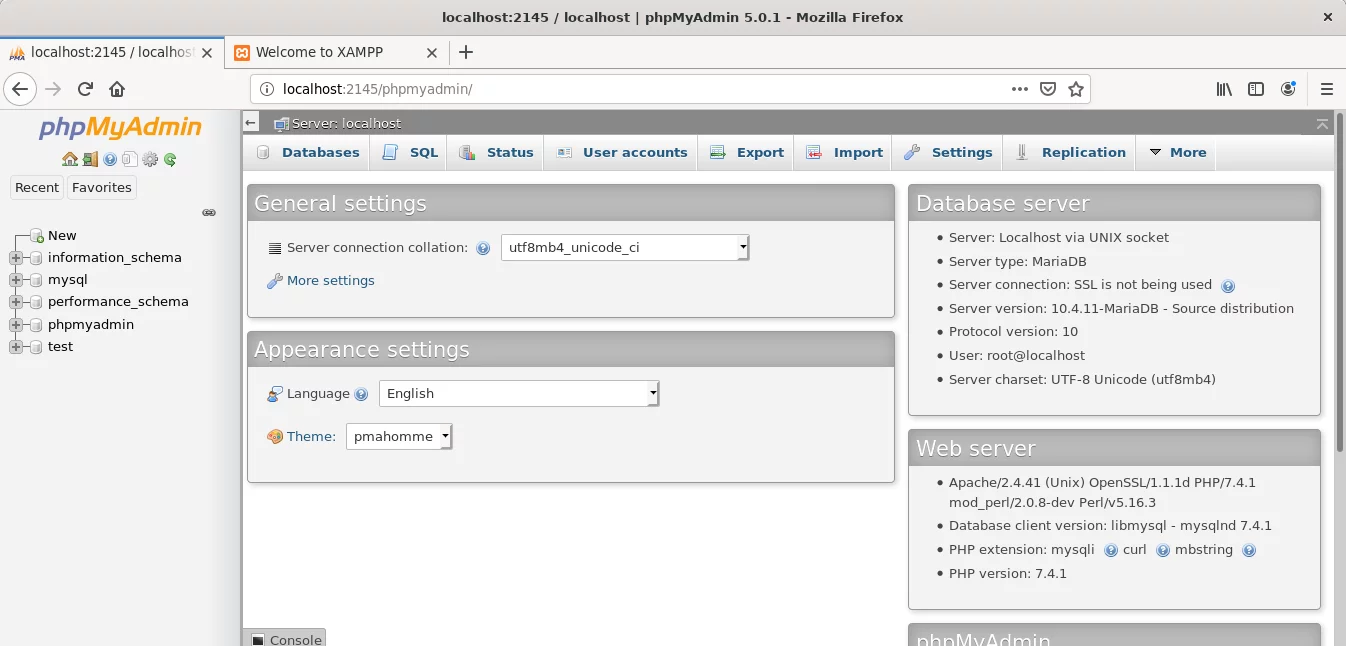Open the Theme dropdown showing pmahomme
This screenshot has height=646, width=1346.
(399, 437)
